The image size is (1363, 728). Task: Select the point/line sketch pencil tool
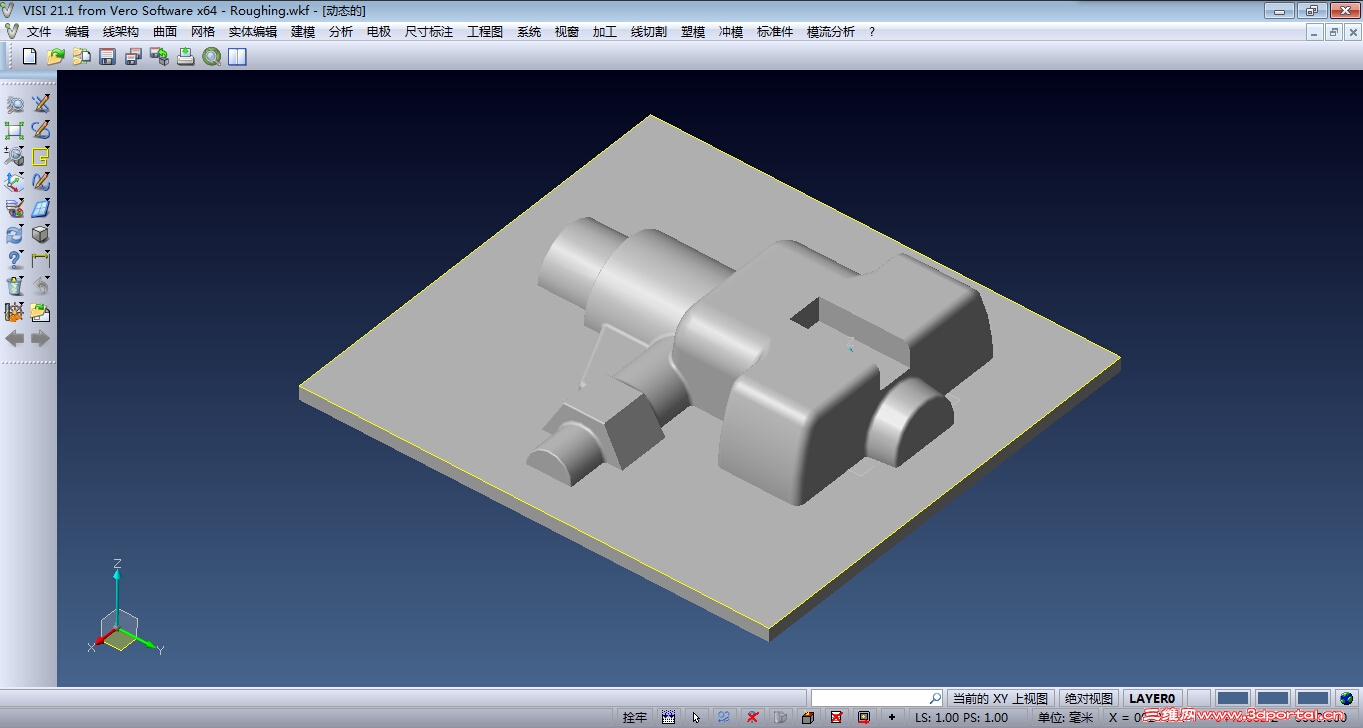coord(41,104)
